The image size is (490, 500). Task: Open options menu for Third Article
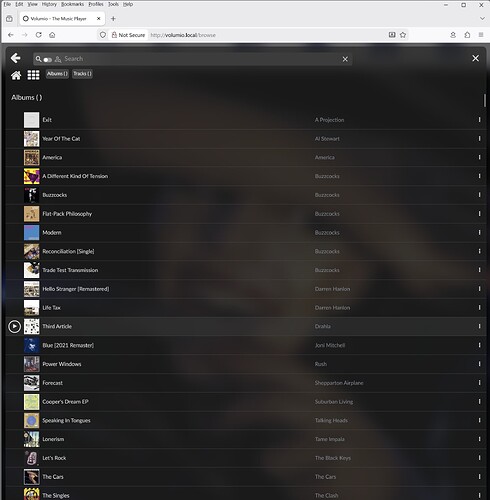[479, 326]
